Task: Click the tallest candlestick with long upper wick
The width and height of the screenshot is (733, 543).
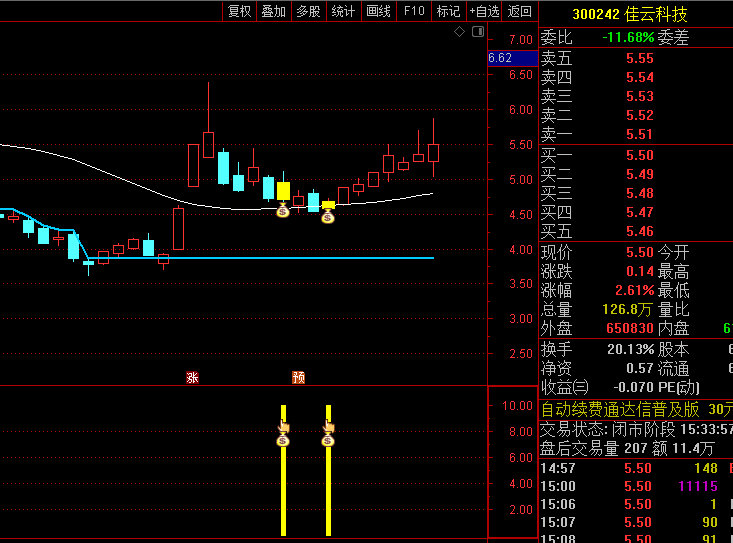Action: coord(208,145)
